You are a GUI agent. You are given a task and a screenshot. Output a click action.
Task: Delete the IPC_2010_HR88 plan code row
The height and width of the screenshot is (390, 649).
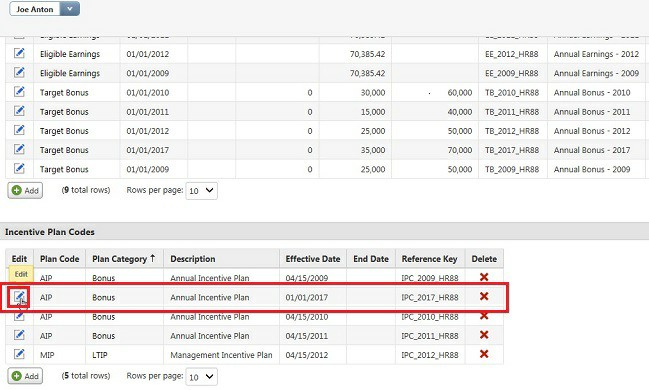point(484,316)
